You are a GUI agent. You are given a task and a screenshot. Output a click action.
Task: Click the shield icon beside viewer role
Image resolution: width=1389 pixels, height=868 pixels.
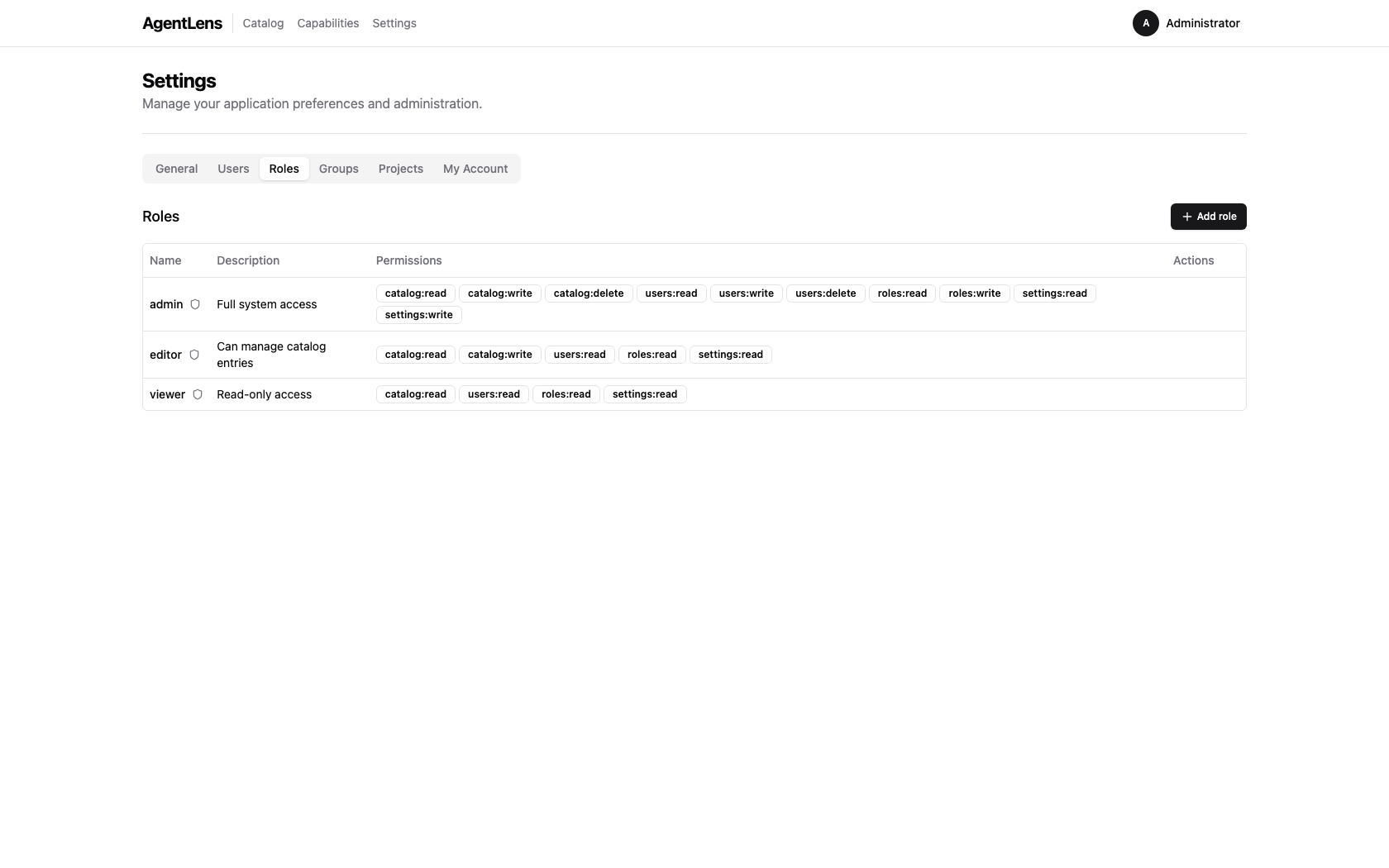point(198,394)
